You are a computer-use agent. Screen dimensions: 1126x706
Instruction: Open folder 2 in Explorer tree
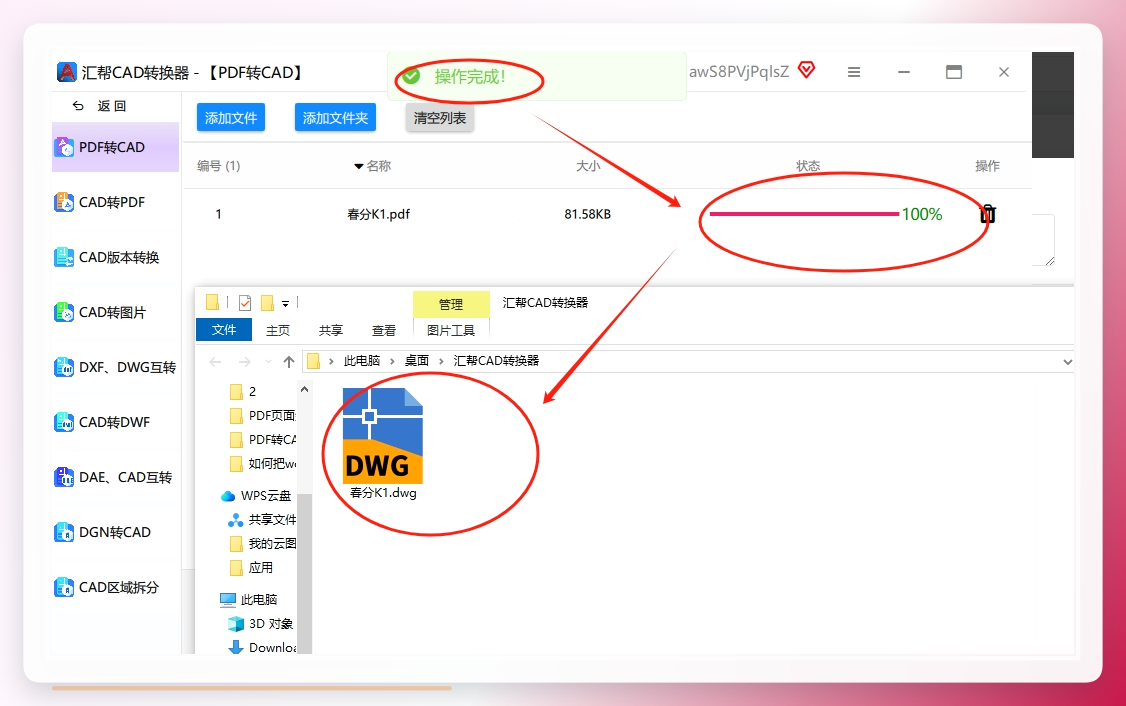(243, 391)
